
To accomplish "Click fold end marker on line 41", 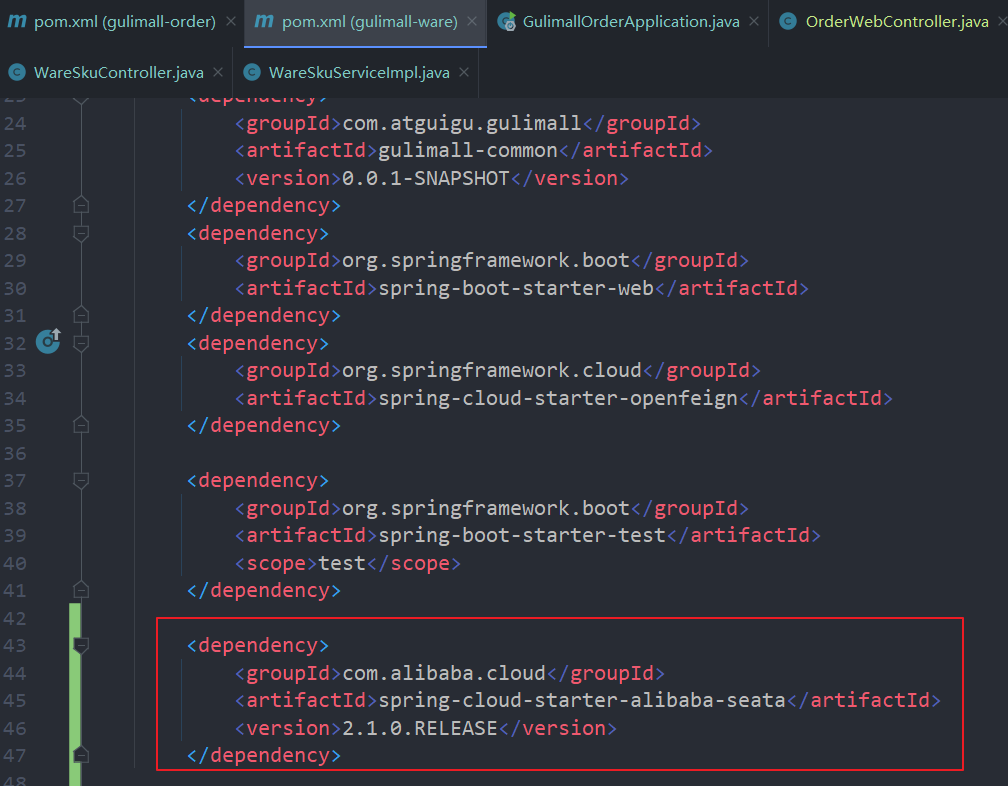I will click(x=81, y=589).
